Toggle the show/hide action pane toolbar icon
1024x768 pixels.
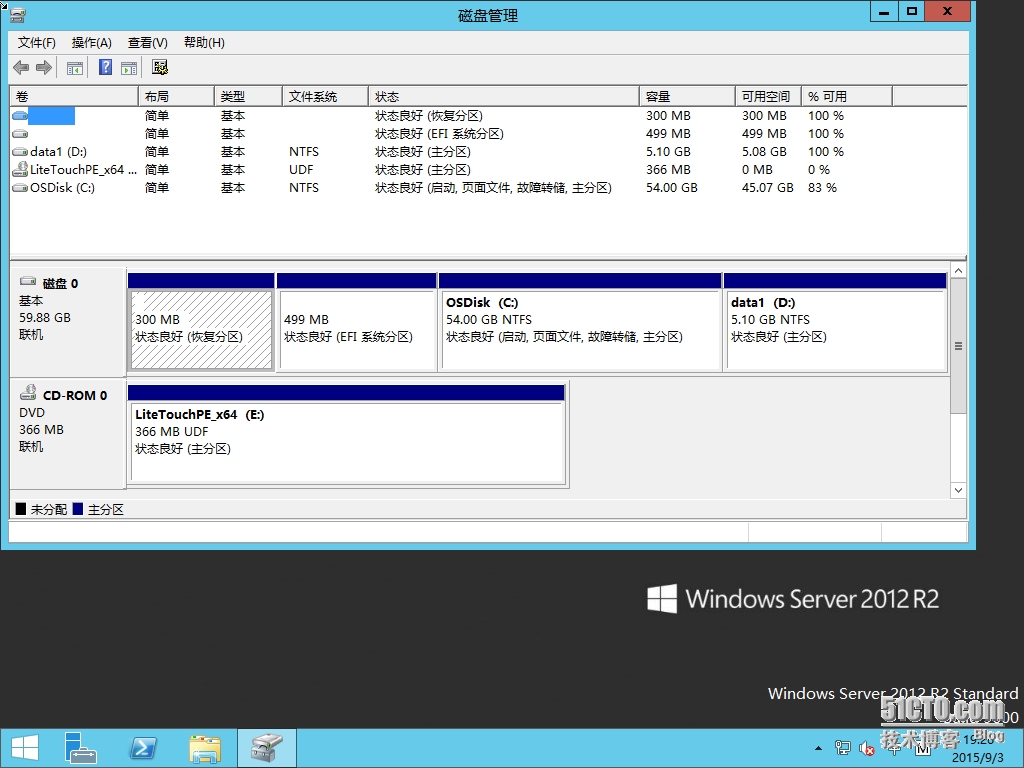(x=129, y=67)
